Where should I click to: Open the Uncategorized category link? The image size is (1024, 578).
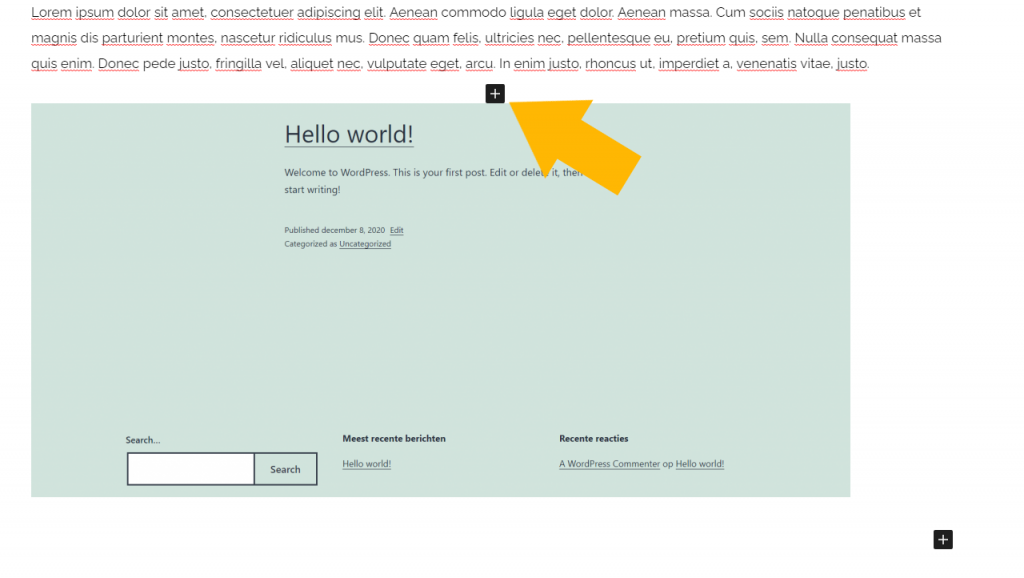coord(365,244)
